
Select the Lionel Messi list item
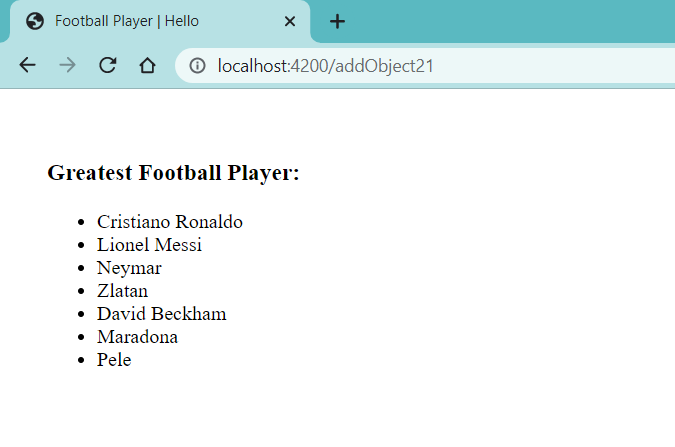tap(149, 245)
